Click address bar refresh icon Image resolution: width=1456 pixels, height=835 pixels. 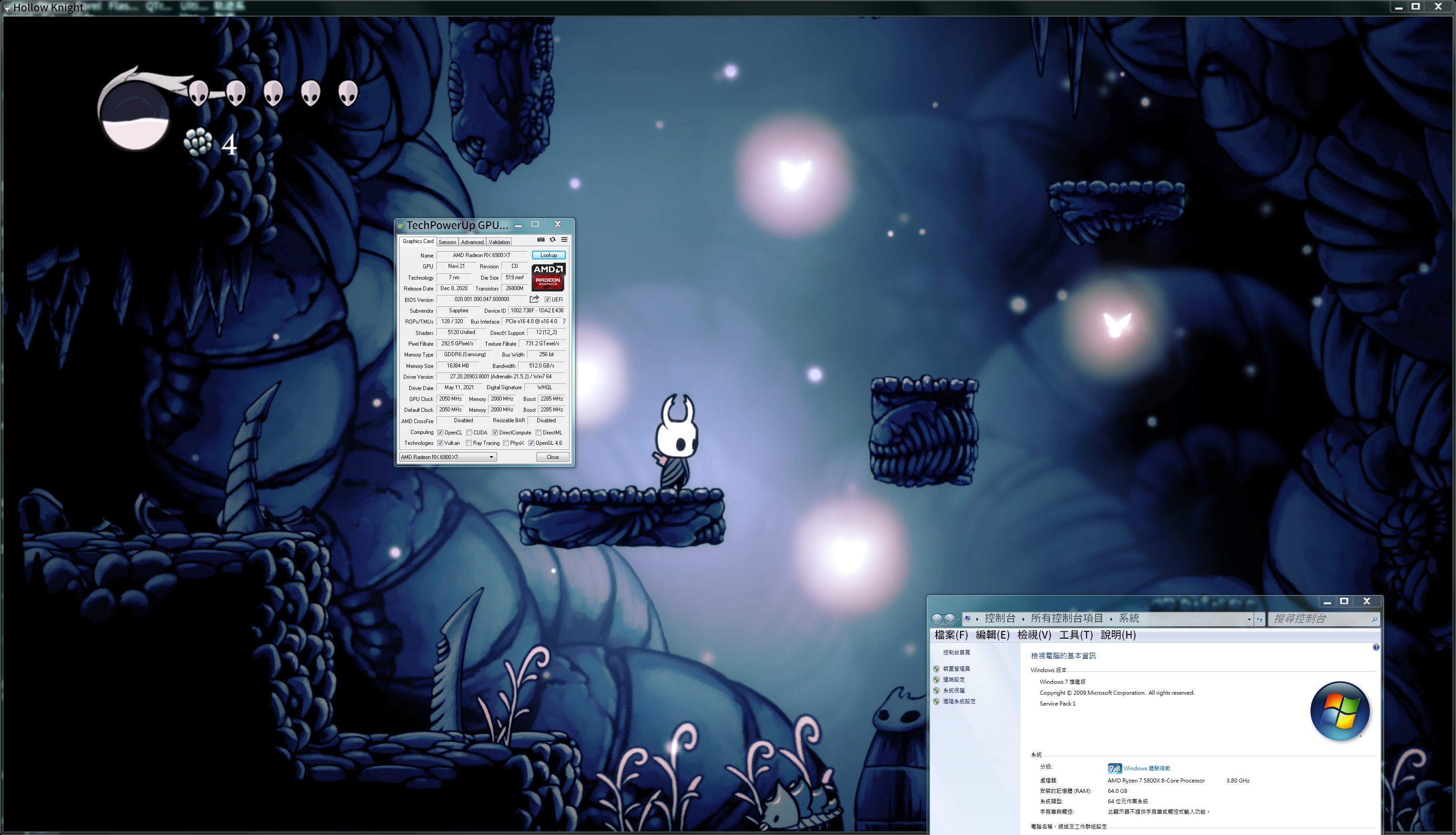click(x=1259, y=619)
